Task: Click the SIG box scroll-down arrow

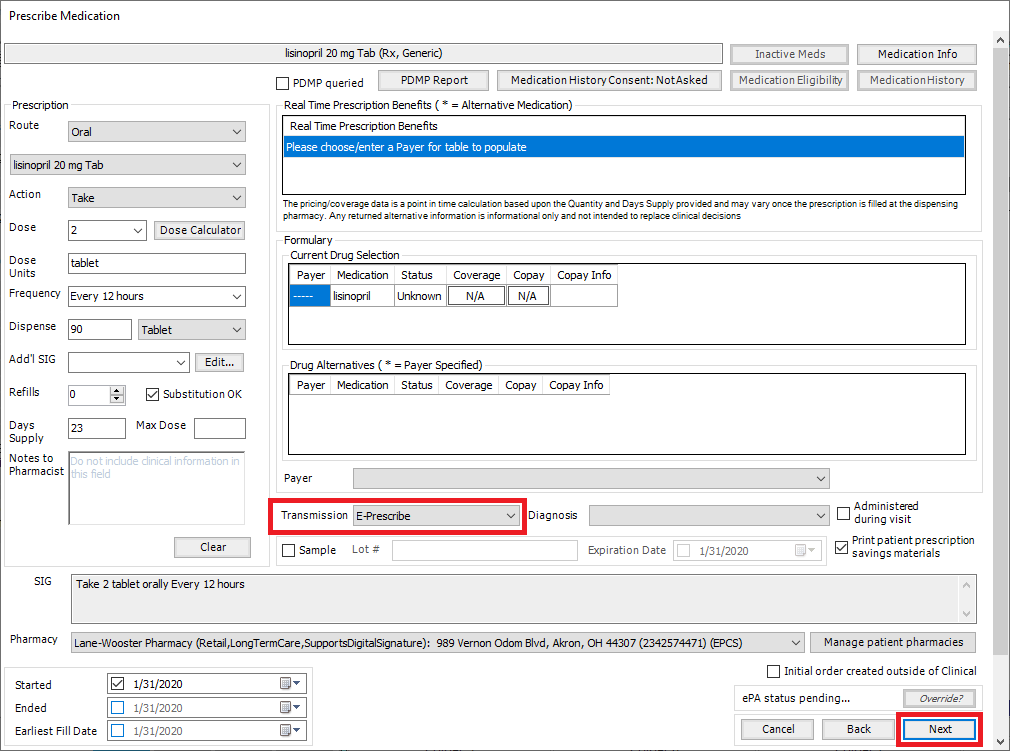Action: point(966,614)
